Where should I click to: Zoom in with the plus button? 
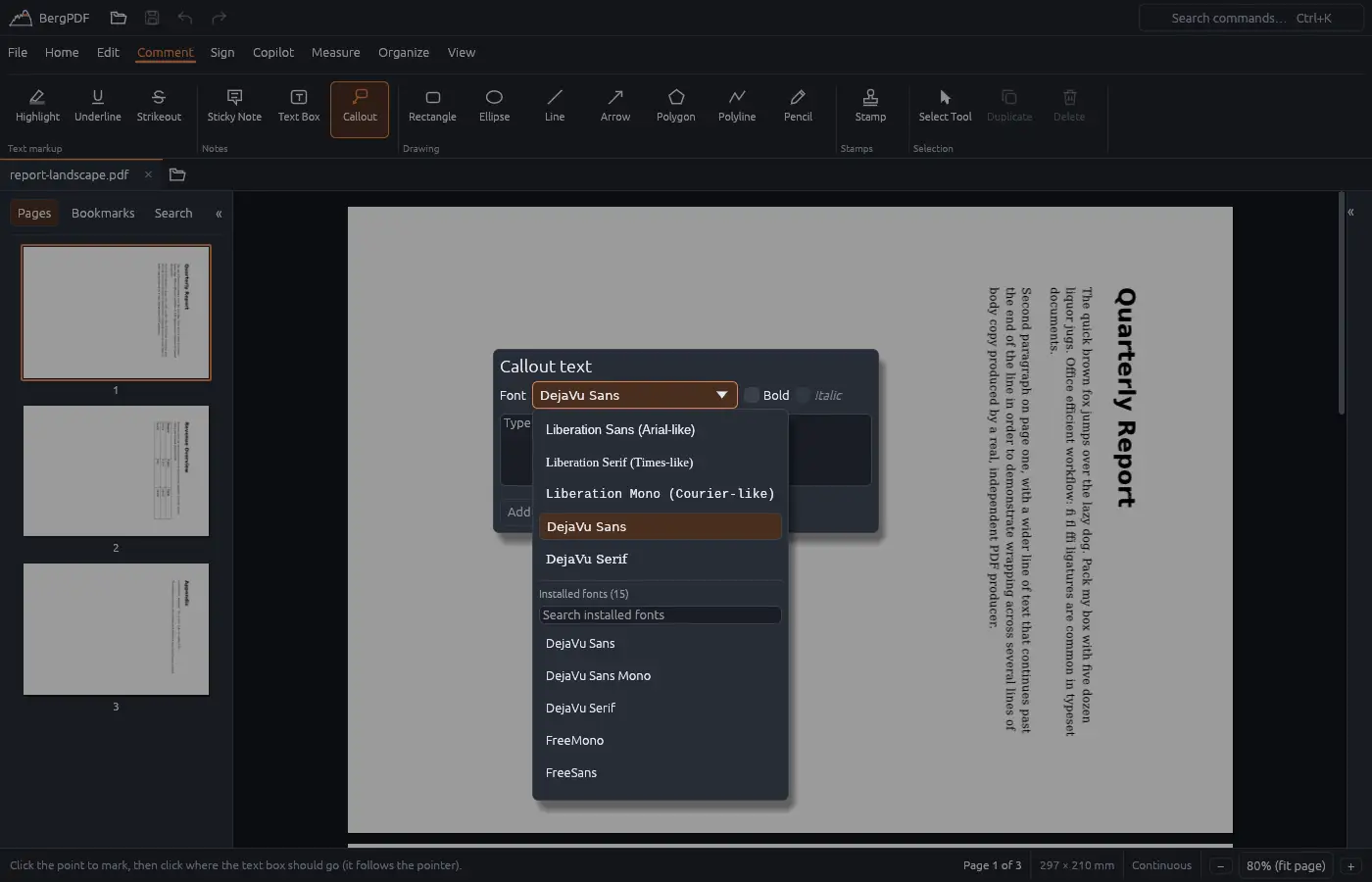tap(1350, 866)
